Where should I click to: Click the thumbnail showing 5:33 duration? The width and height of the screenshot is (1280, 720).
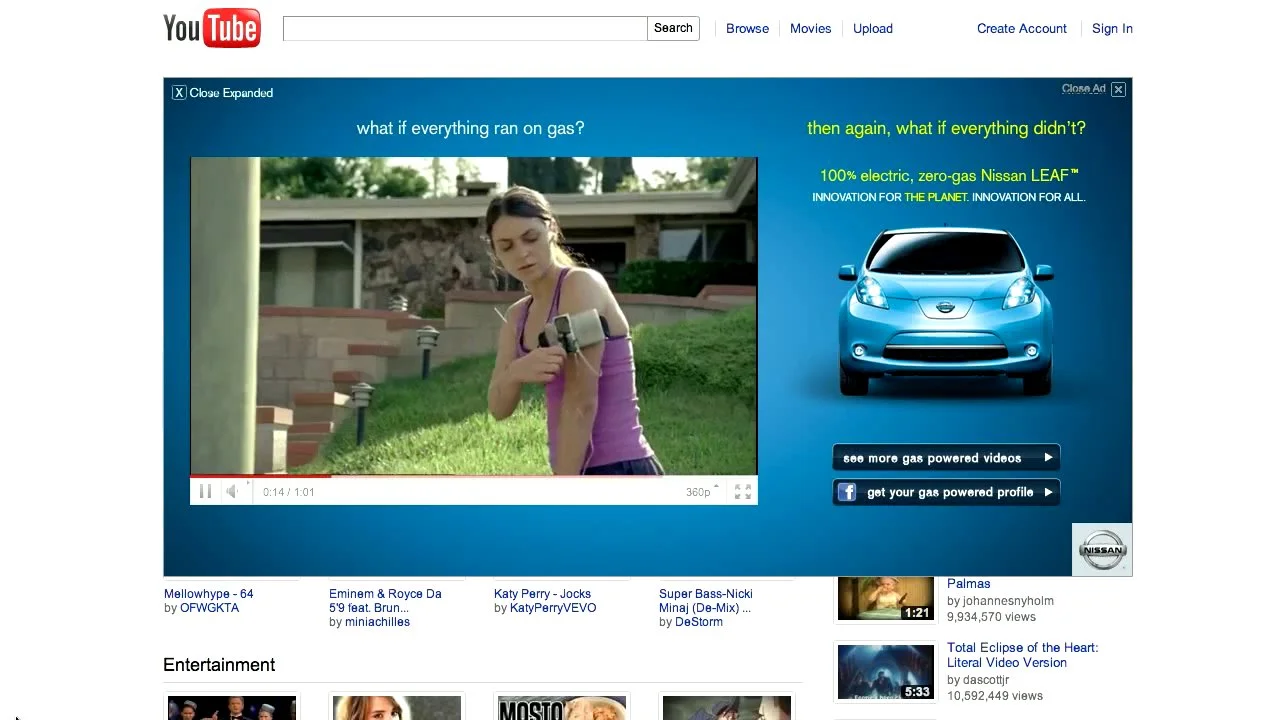coord(885,672)
